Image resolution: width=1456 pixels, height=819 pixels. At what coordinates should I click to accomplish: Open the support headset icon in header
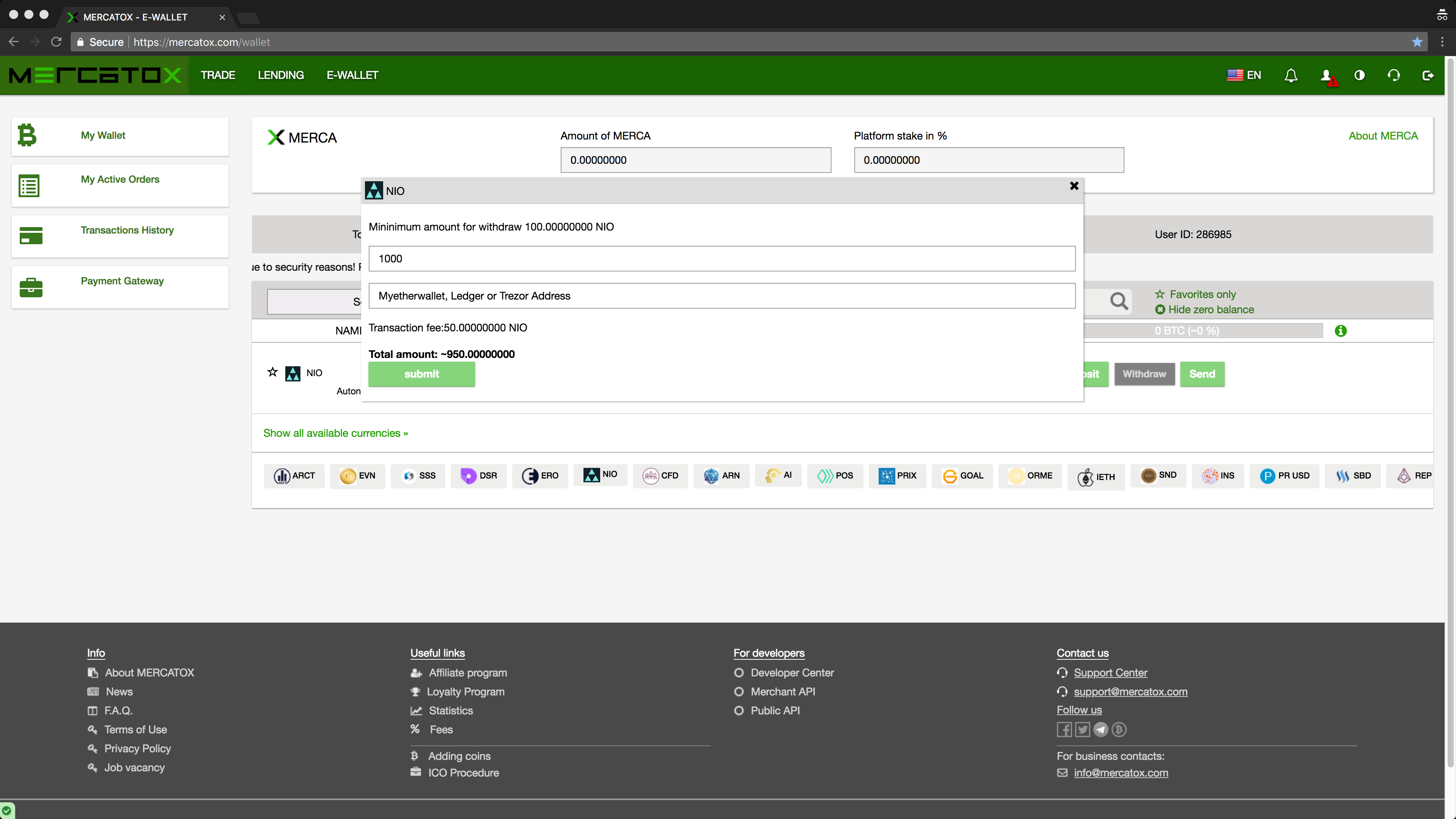tap(1393, 75)
